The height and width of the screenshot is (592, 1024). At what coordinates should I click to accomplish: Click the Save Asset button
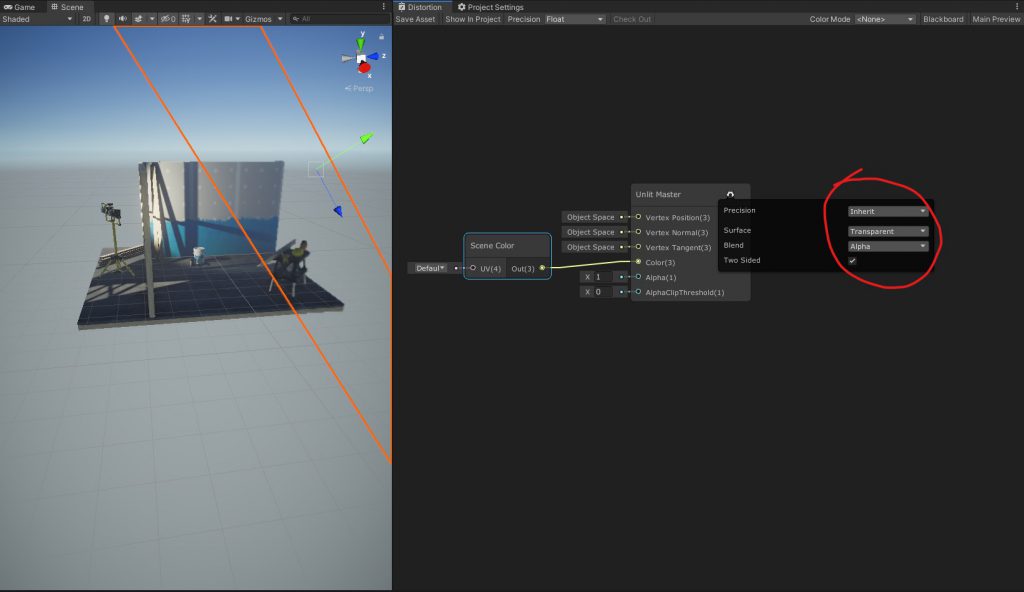point(414,18)
